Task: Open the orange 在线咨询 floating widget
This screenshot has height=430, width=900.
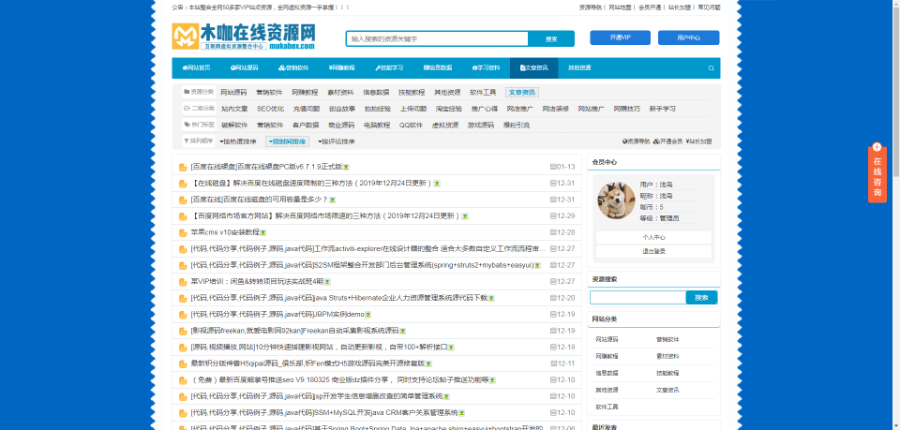Action: click(876, 174)
